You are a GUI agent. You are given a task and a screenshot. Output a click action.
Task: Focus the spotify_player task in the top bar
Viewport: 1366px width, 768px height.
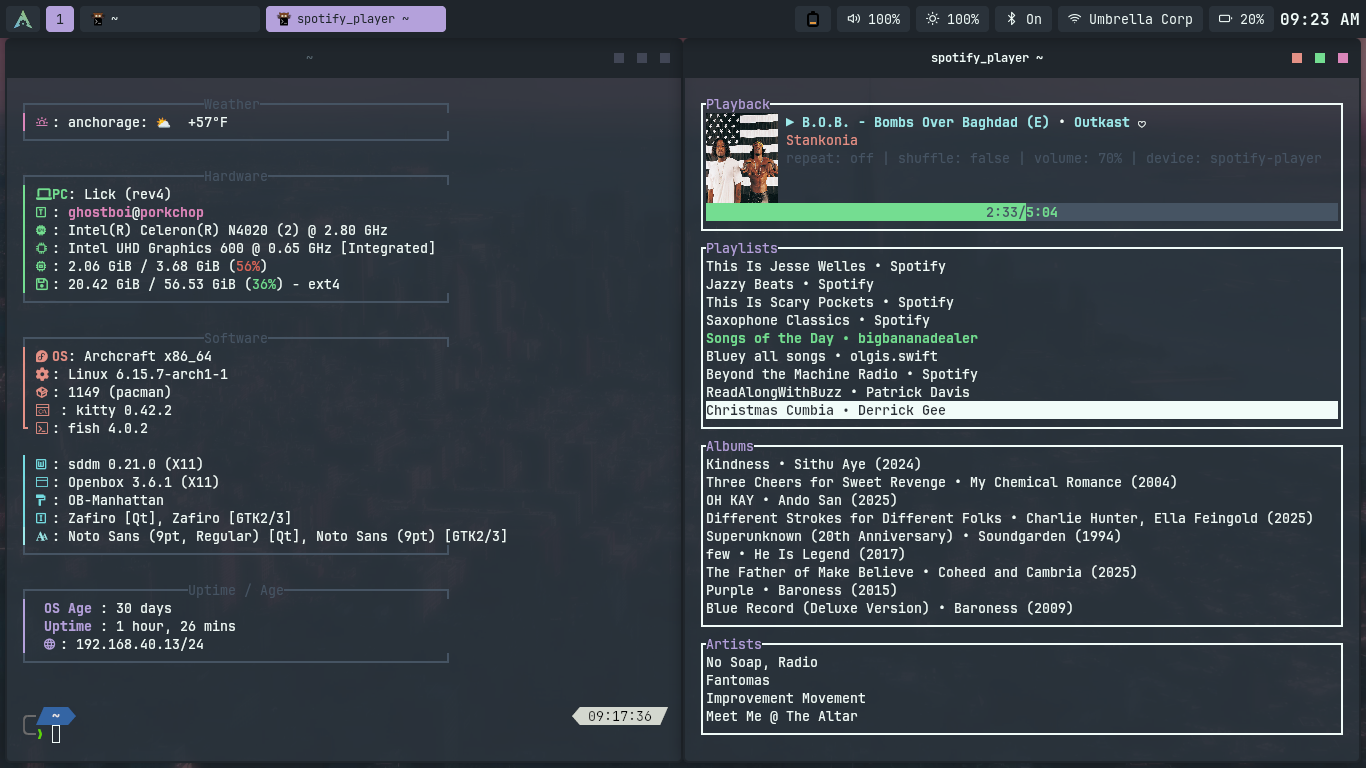pyautogui.click(x=356, y=19)
